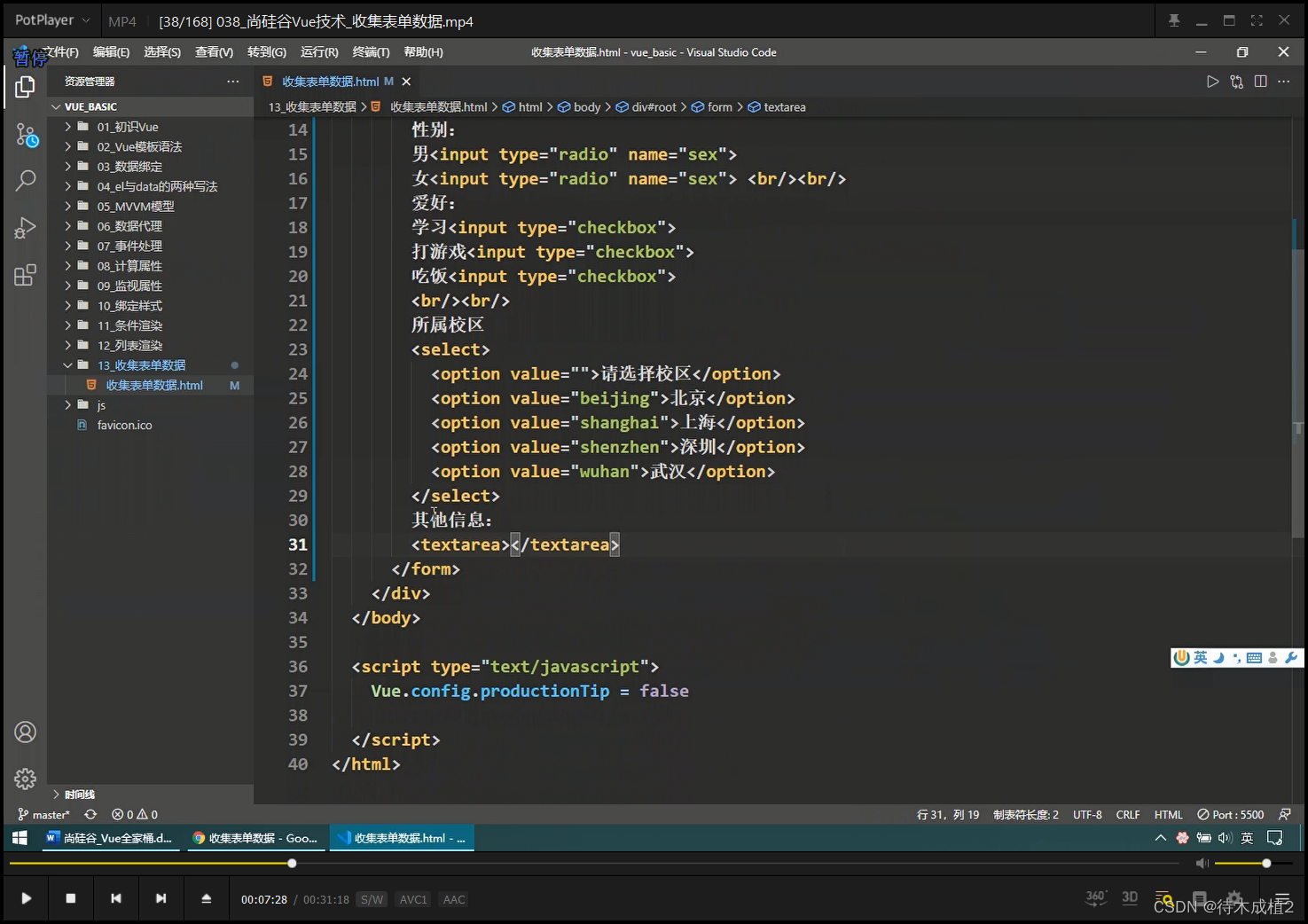This screenshot has width=1308, height=924.
Task: Click the feedback icon in the VS Code status bar
Action: click(1284, 814)
